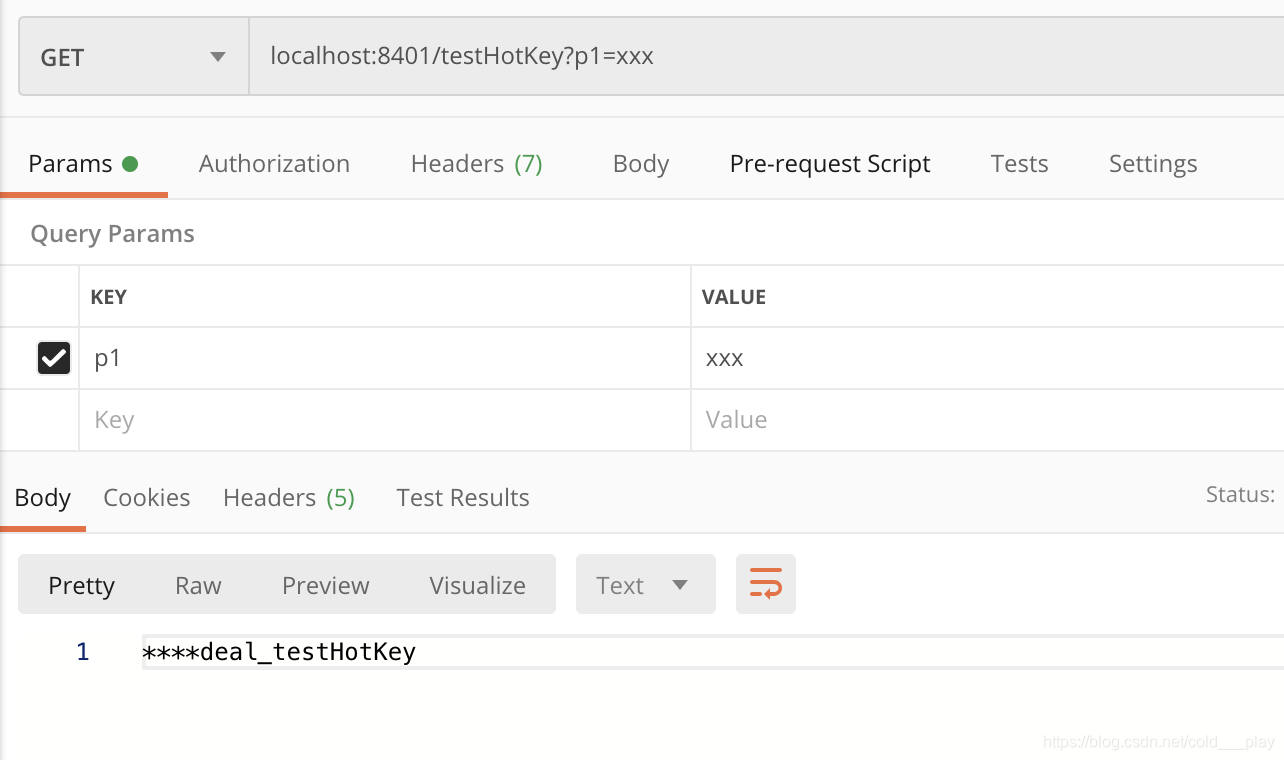Open the Text format dropdown
The image size is (1284, 760).
646,584
